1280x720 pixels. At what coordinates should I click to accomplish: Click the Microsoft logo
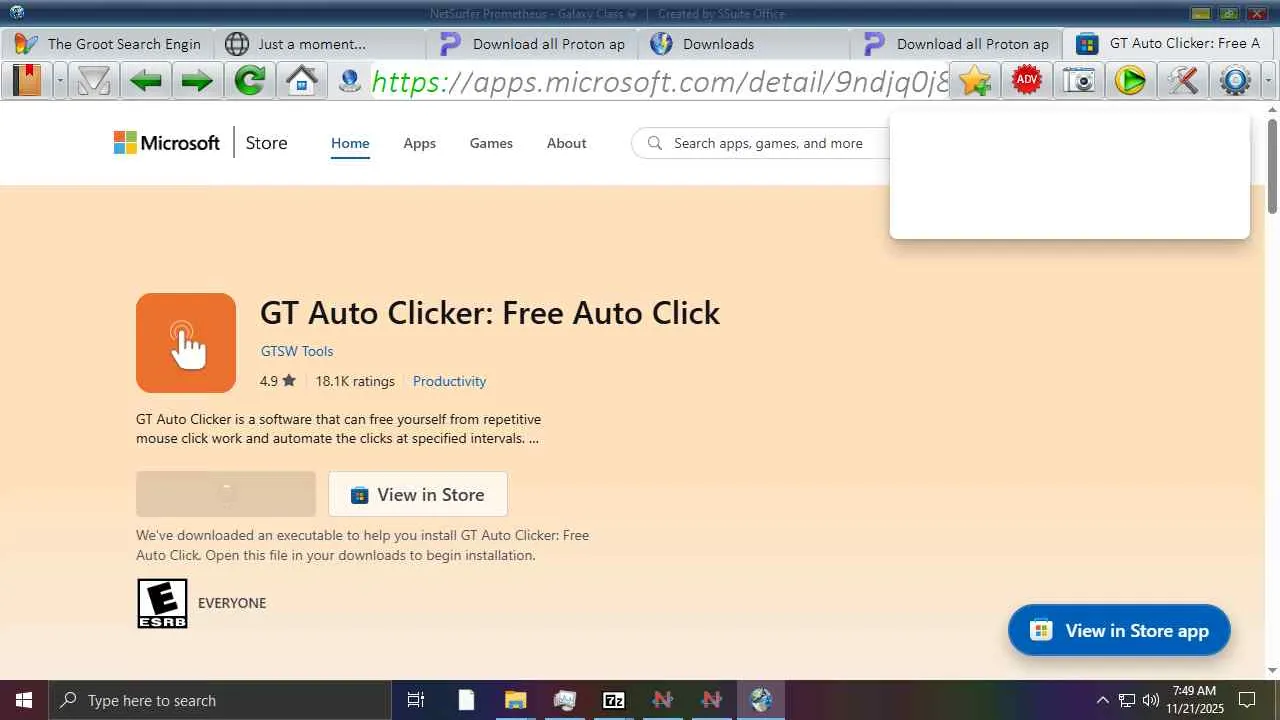(x=167, y=143)
